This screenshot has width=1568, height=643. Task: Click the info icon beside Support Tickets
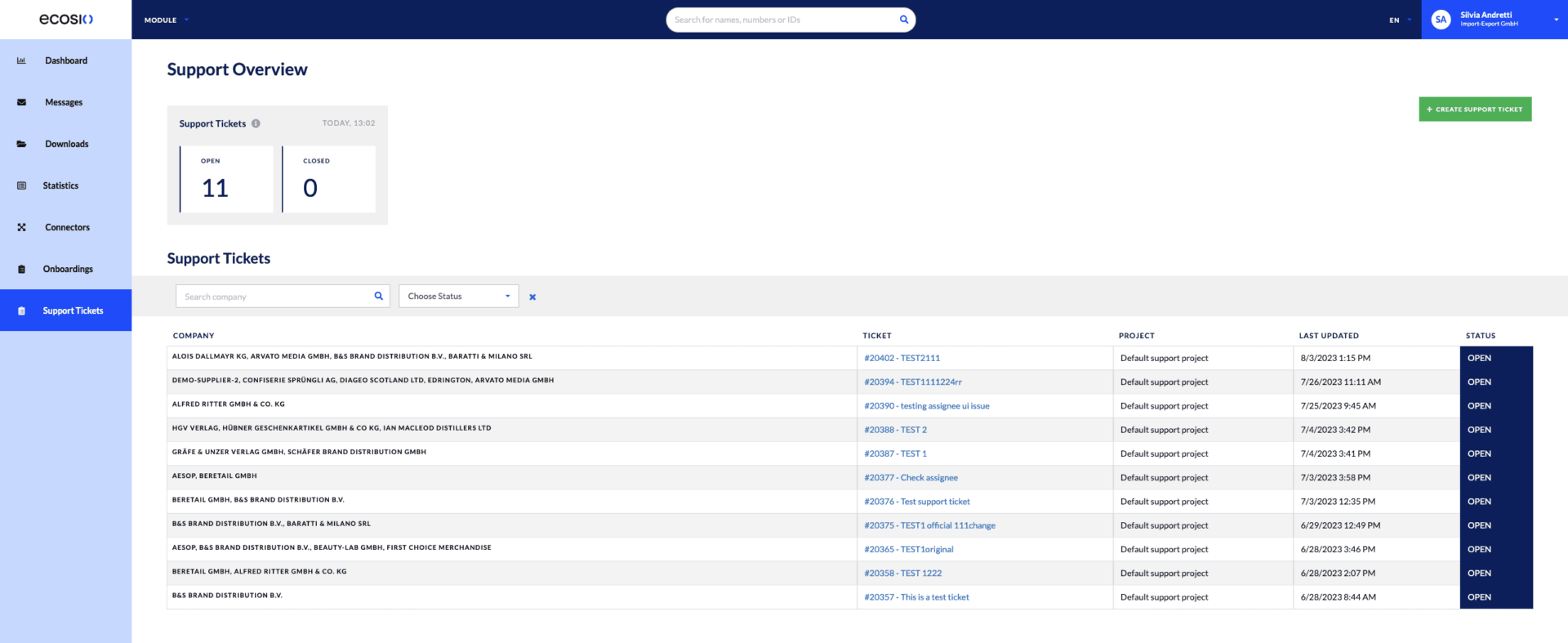pos(256,123)
